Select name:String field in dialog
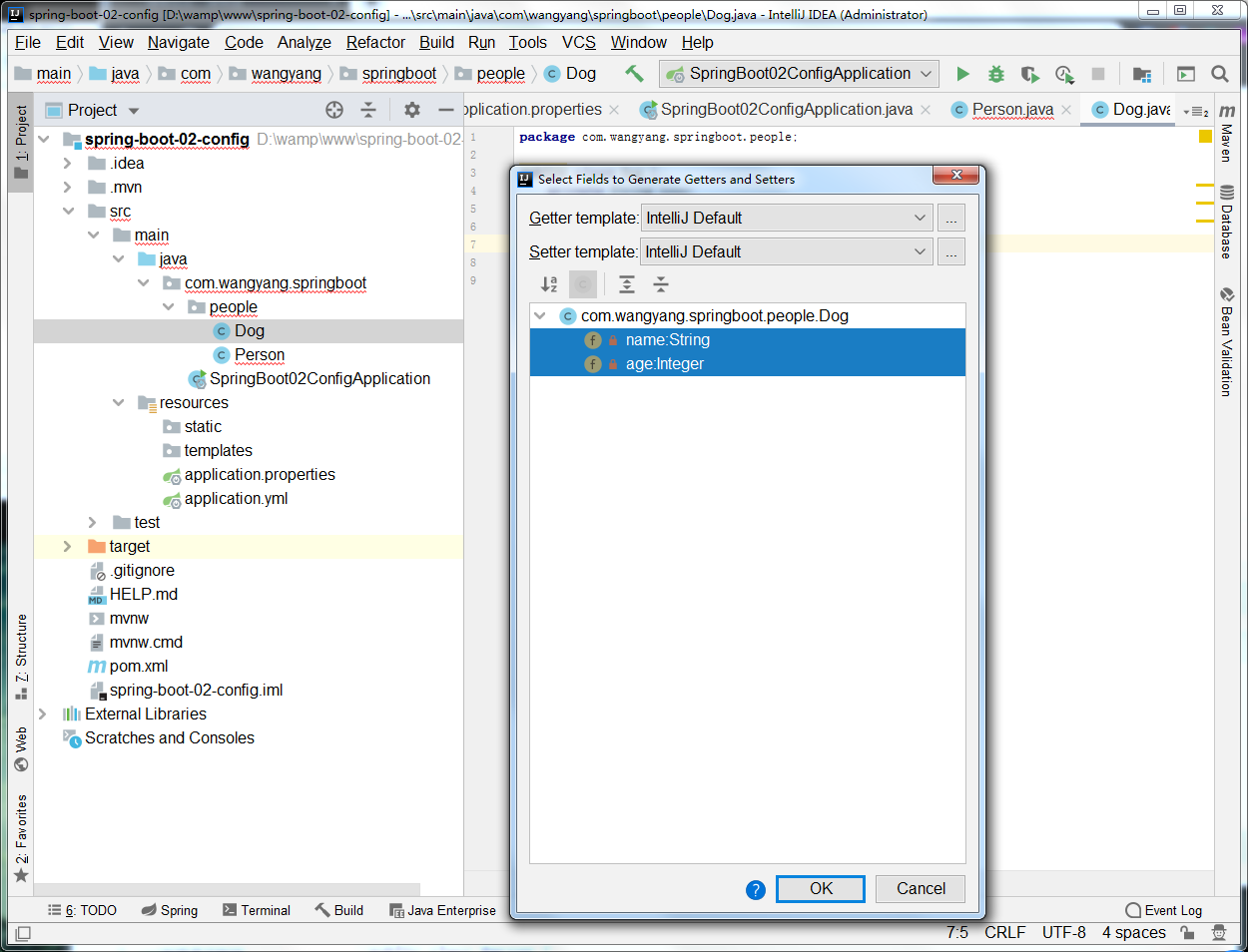The height and width of the screenshot is (952, 1248). [x=748, y=340]
